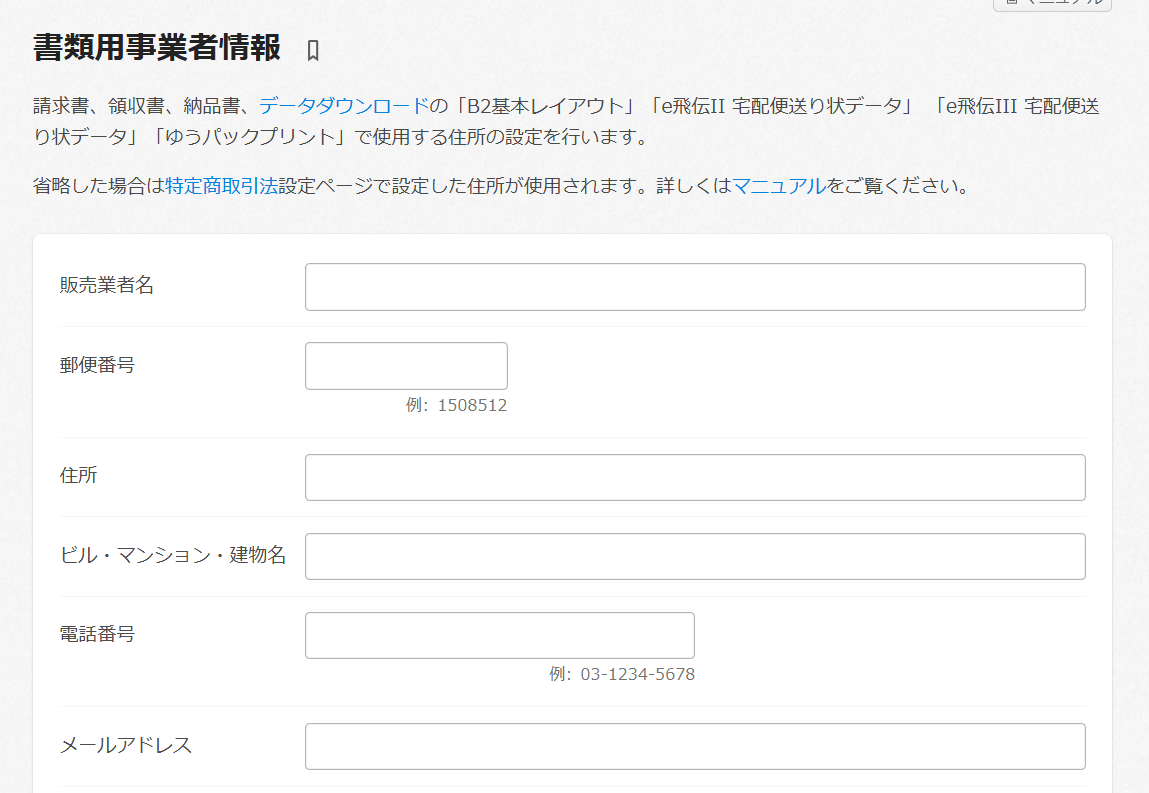Focus the 電話番号 input box
The width and height of the screenshot is (1149, 793).
point(499,635)
